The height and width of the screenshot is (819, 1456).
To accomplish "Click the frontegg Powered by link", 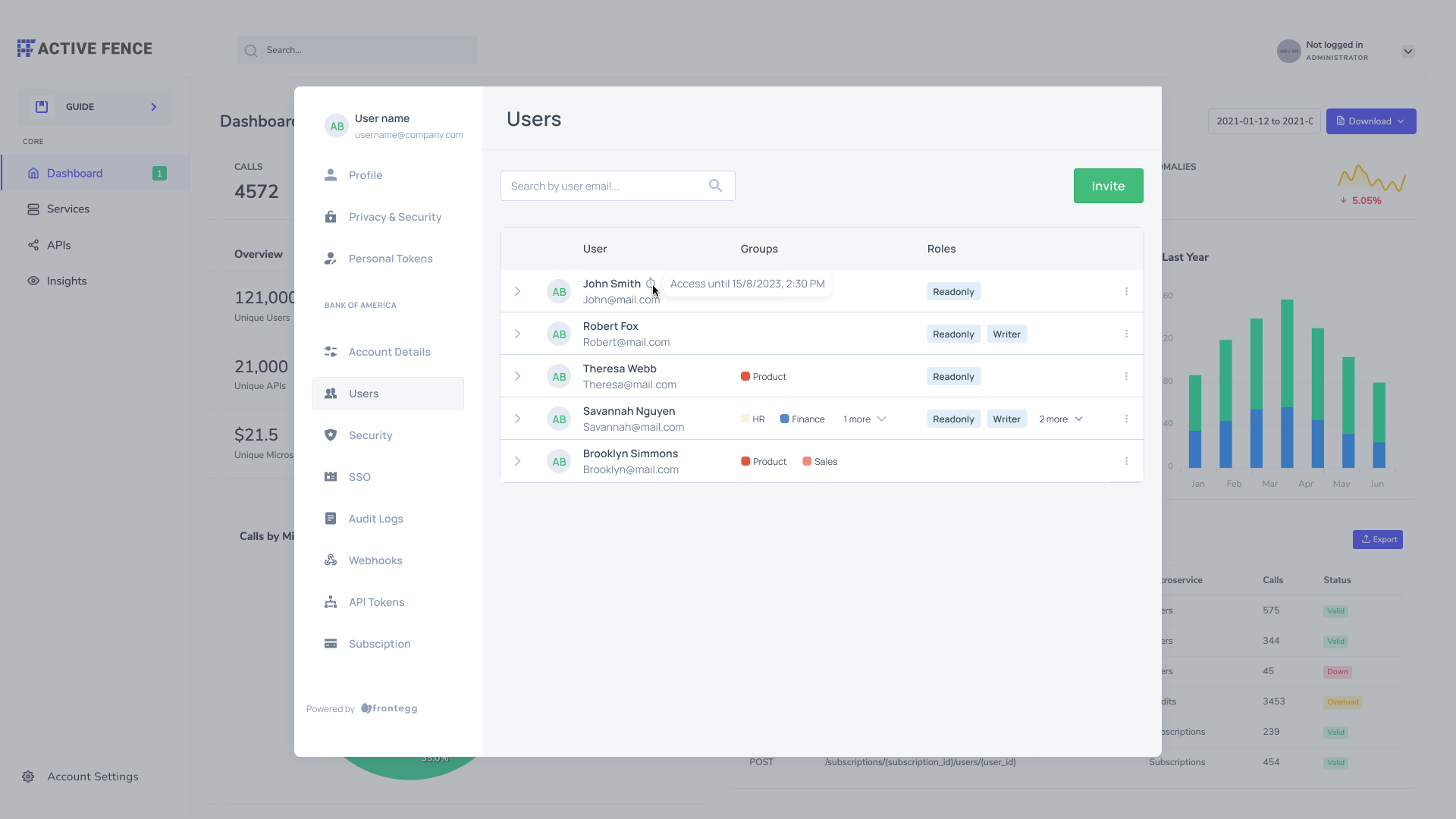I will click(389, 708).
